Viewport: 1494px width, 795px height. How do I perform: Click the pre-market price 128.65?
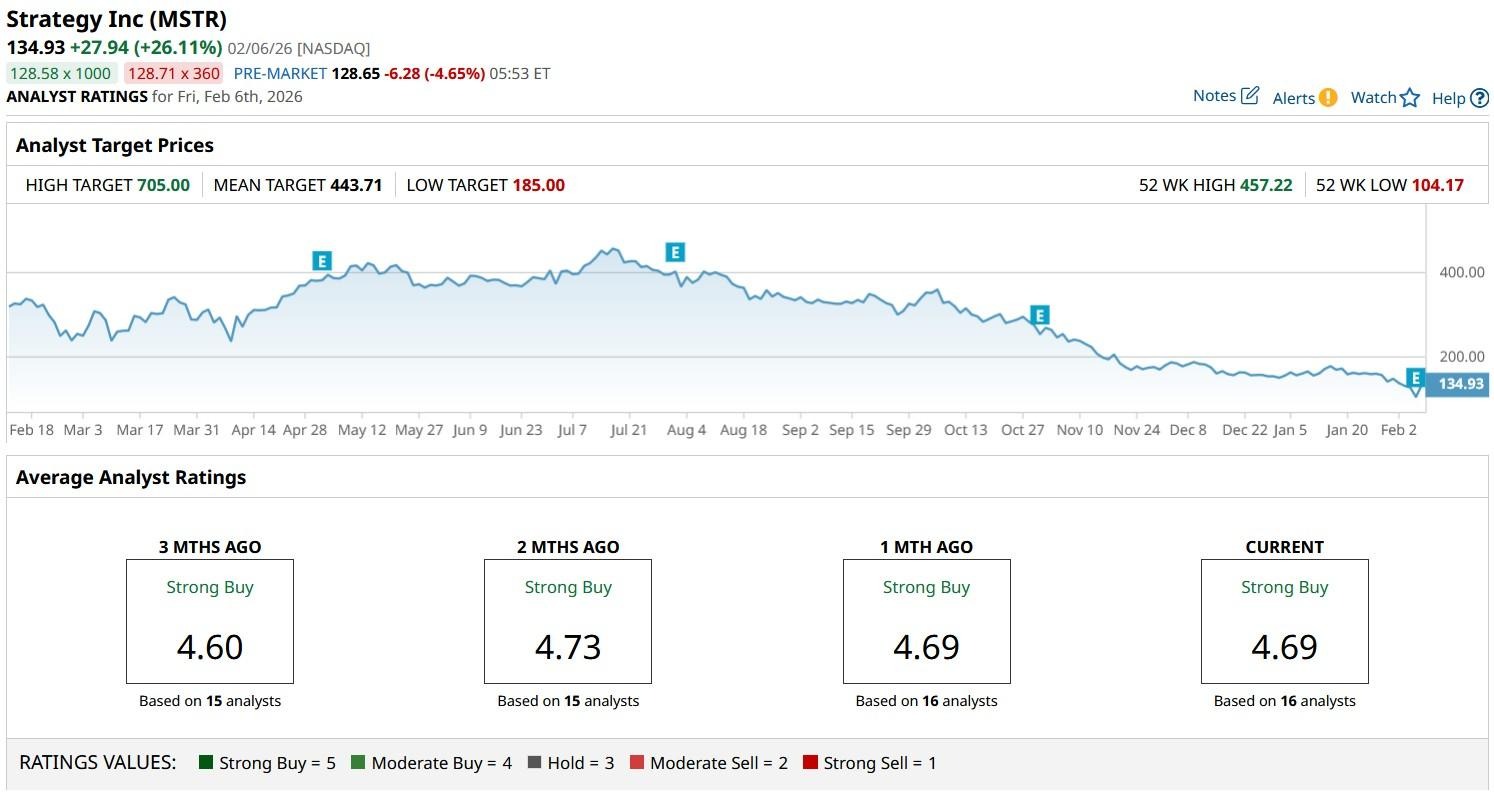[356, 73]
